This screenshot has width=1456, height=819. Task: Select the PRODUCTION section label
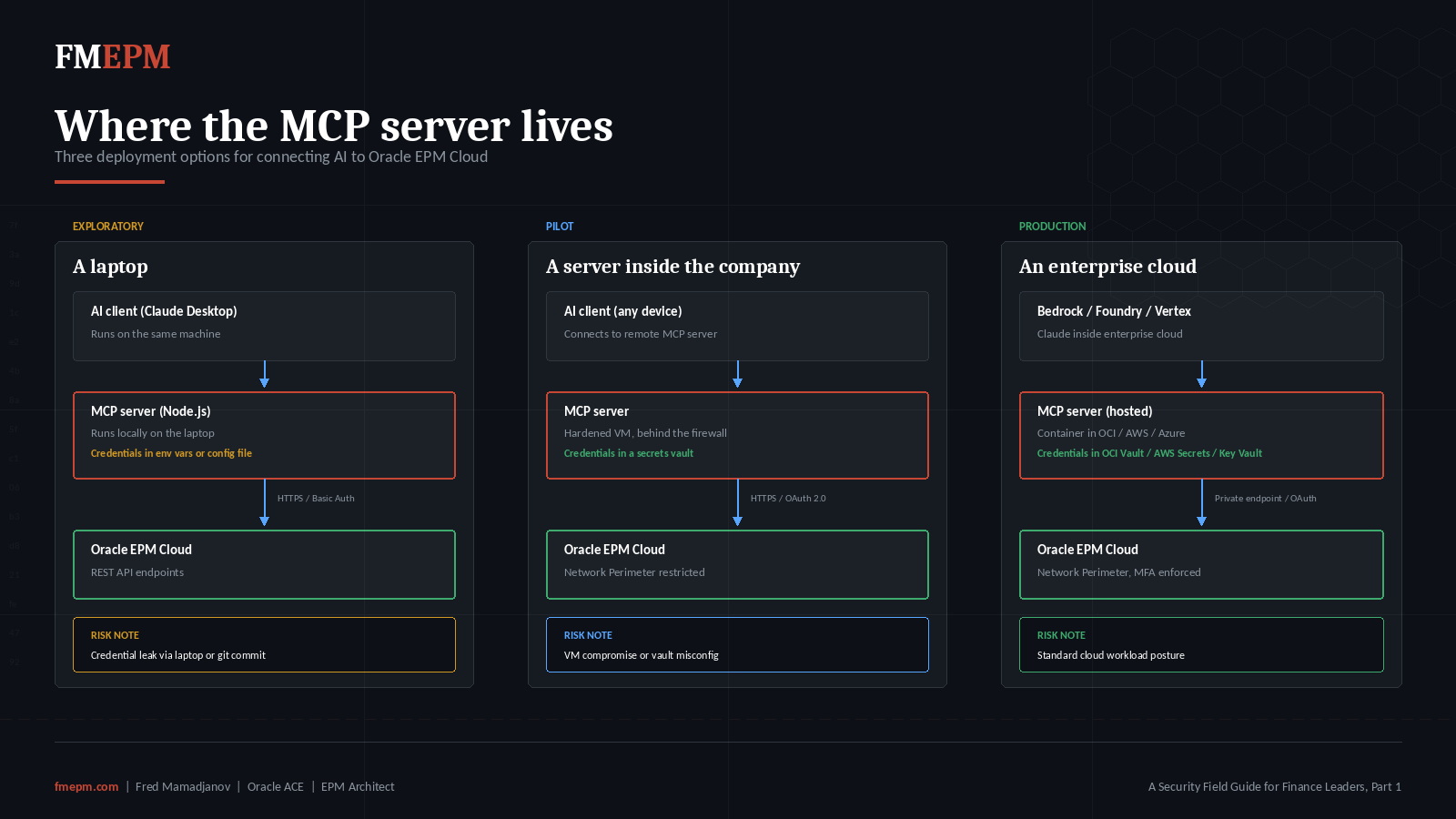(x=1052, y=226)
